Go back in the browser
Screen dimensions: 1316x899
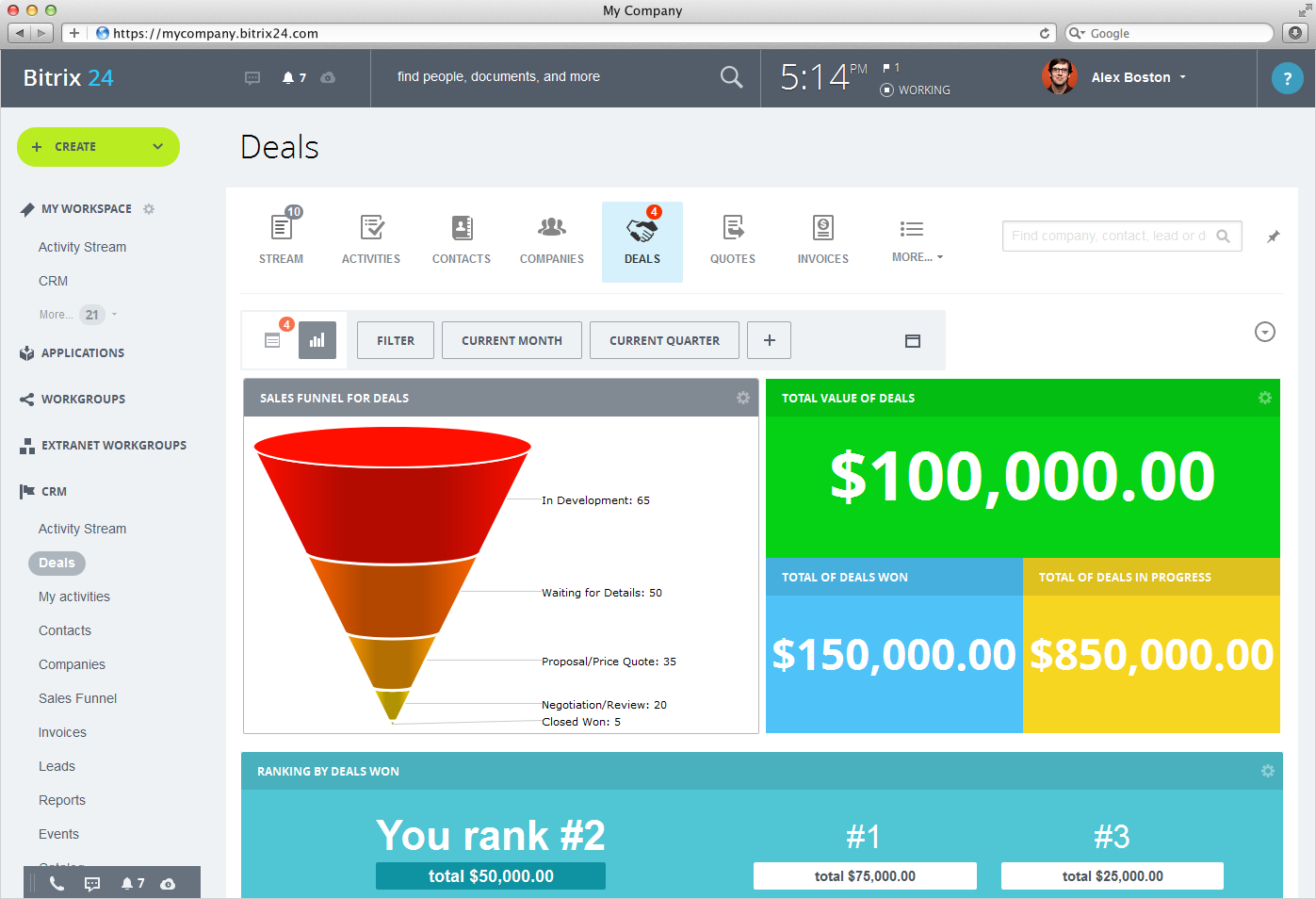click(19, 33)
